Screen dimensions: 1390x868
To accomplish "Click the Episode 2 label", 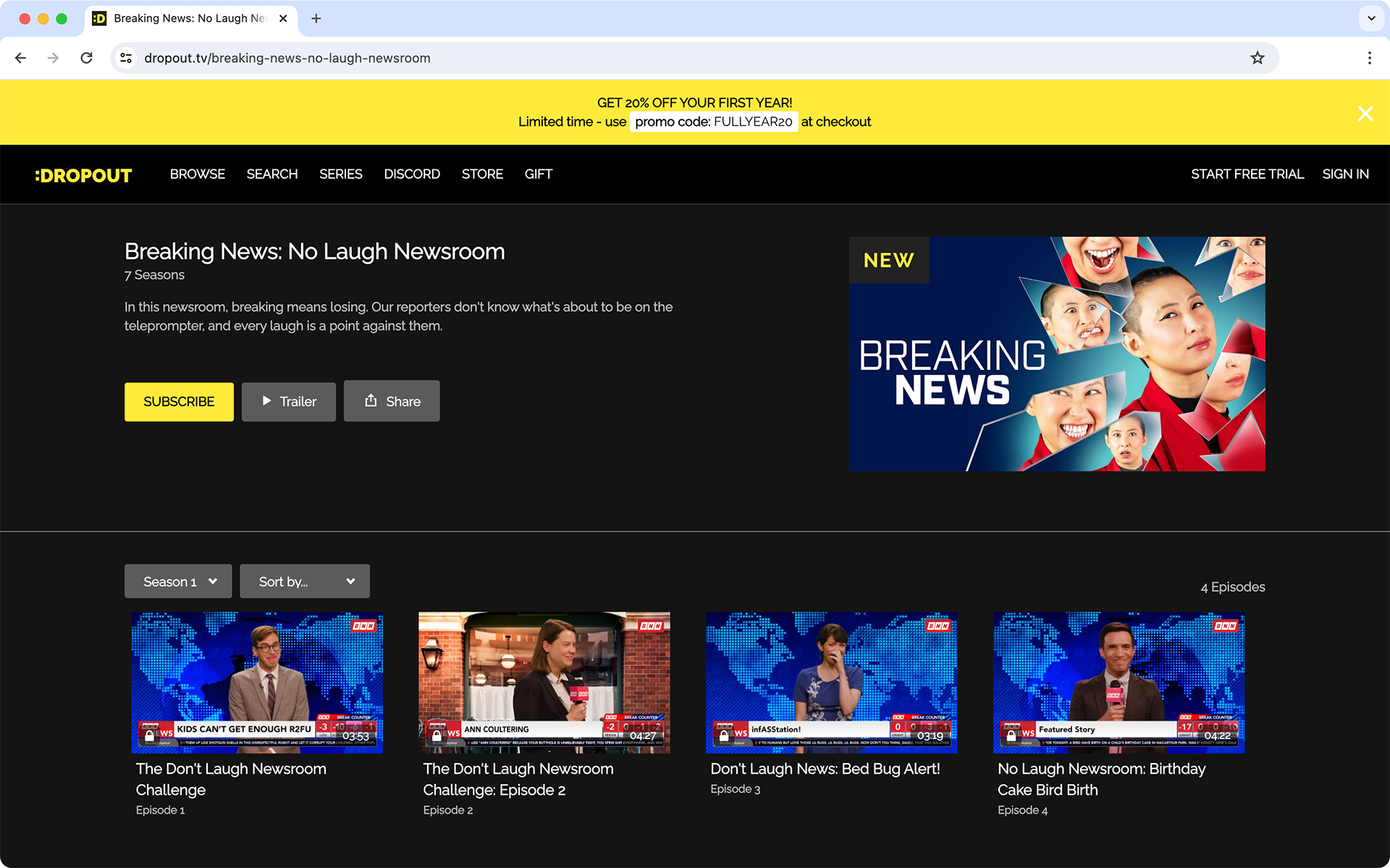I will (448, 810).
